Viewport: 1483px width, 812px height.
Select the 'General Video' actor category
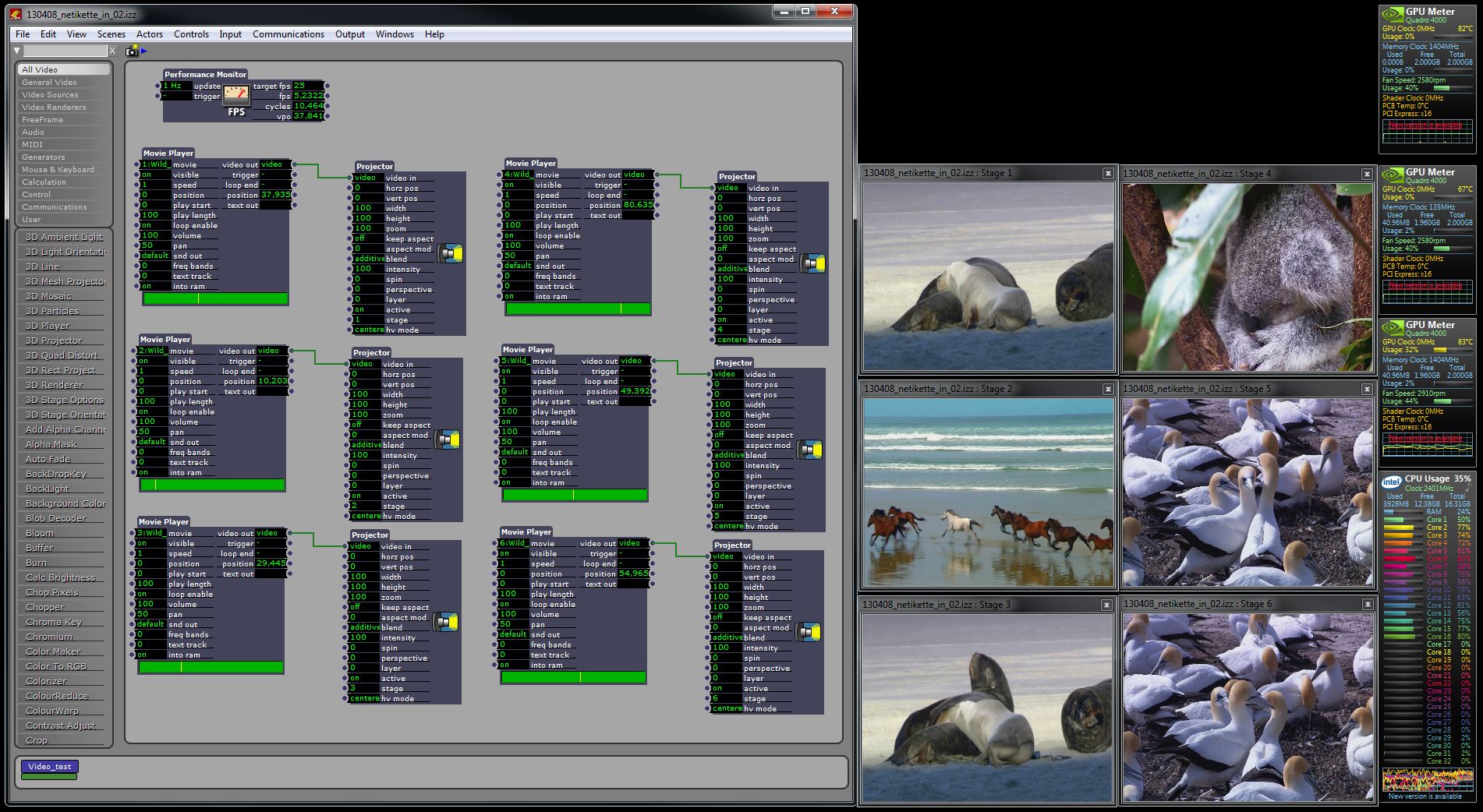65,83
